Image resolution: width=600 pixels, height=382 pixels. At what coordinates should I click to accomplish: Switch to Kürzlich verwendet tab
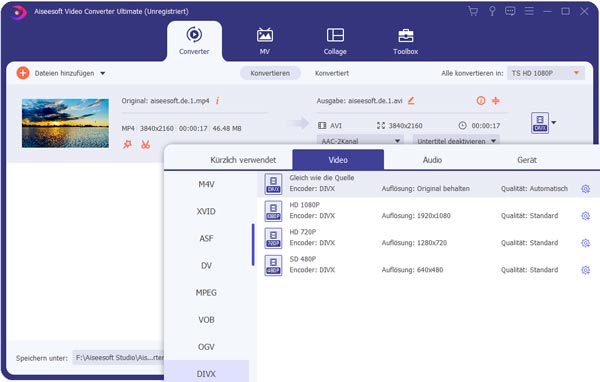pyautogui.click(x=243, y=160)
